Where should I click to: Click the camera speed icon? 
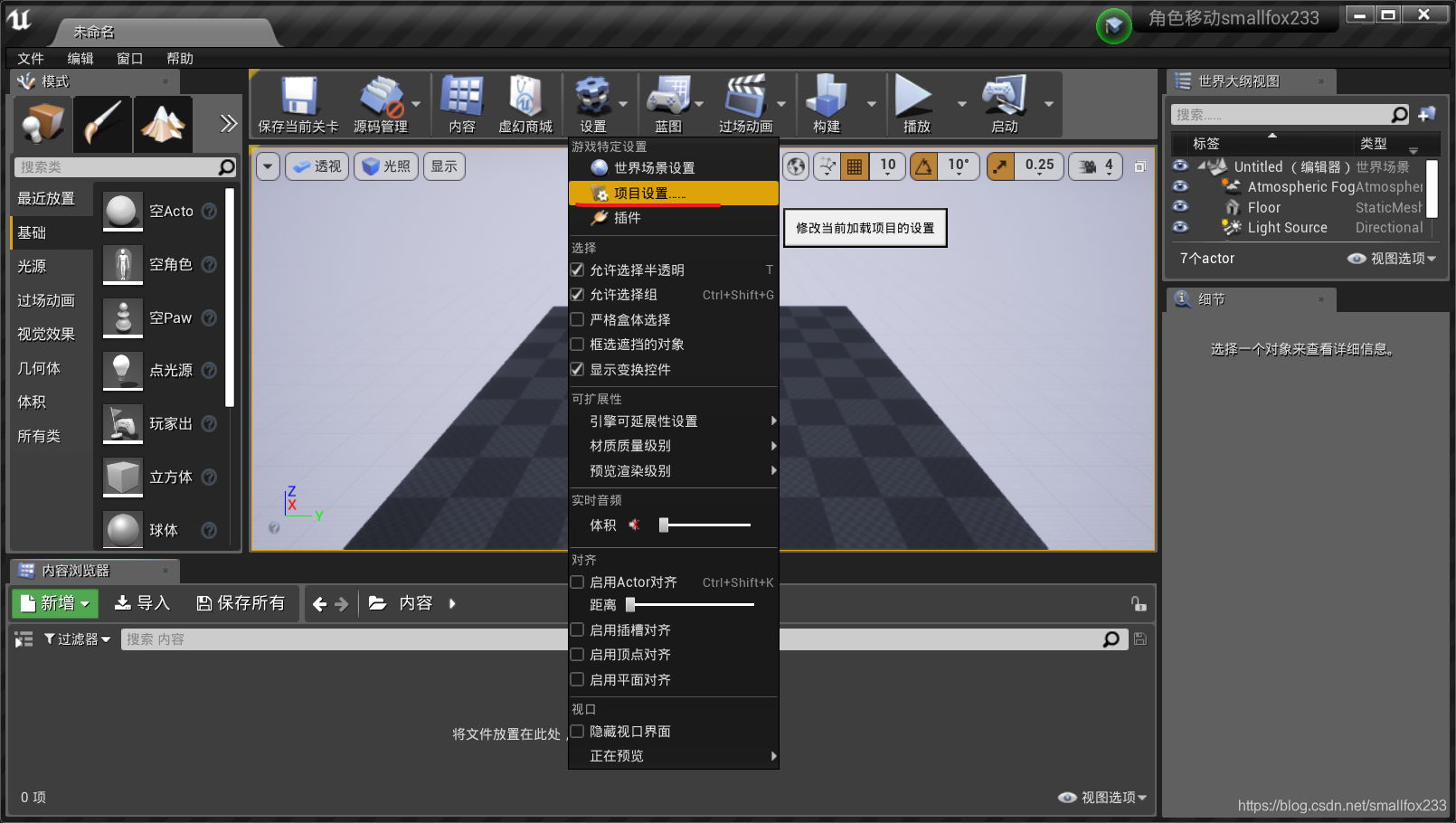(x=1088, y=166)
